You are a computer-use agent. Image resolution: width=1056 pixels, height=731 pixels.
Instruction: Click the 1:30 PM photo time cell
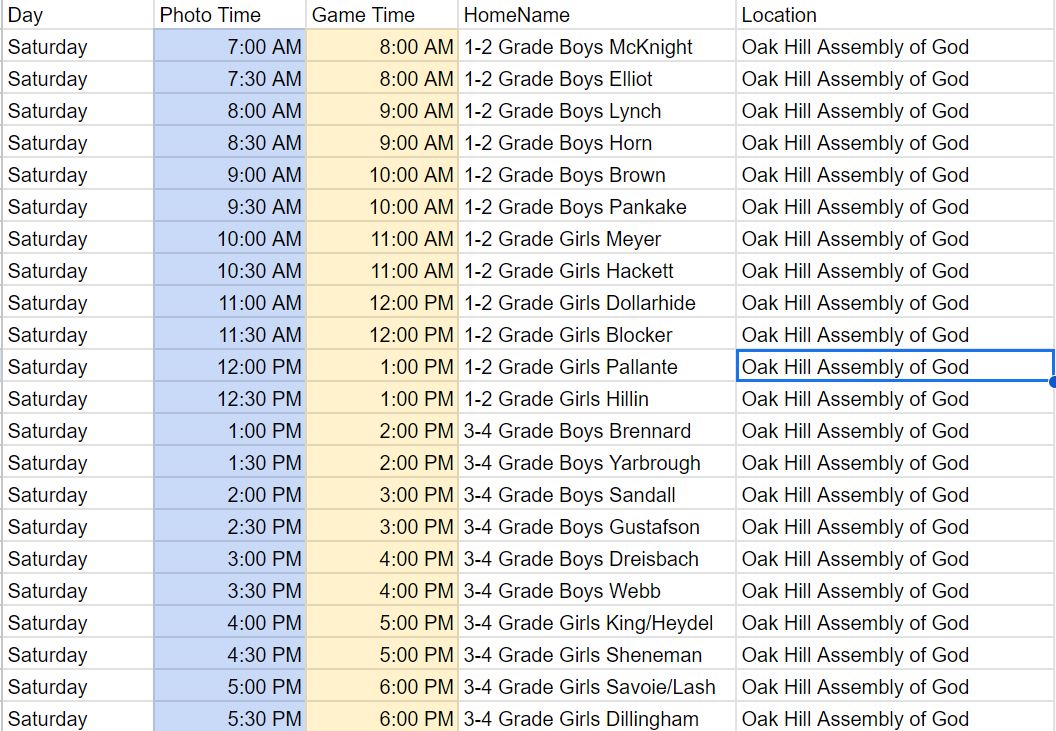coord(230,463)
